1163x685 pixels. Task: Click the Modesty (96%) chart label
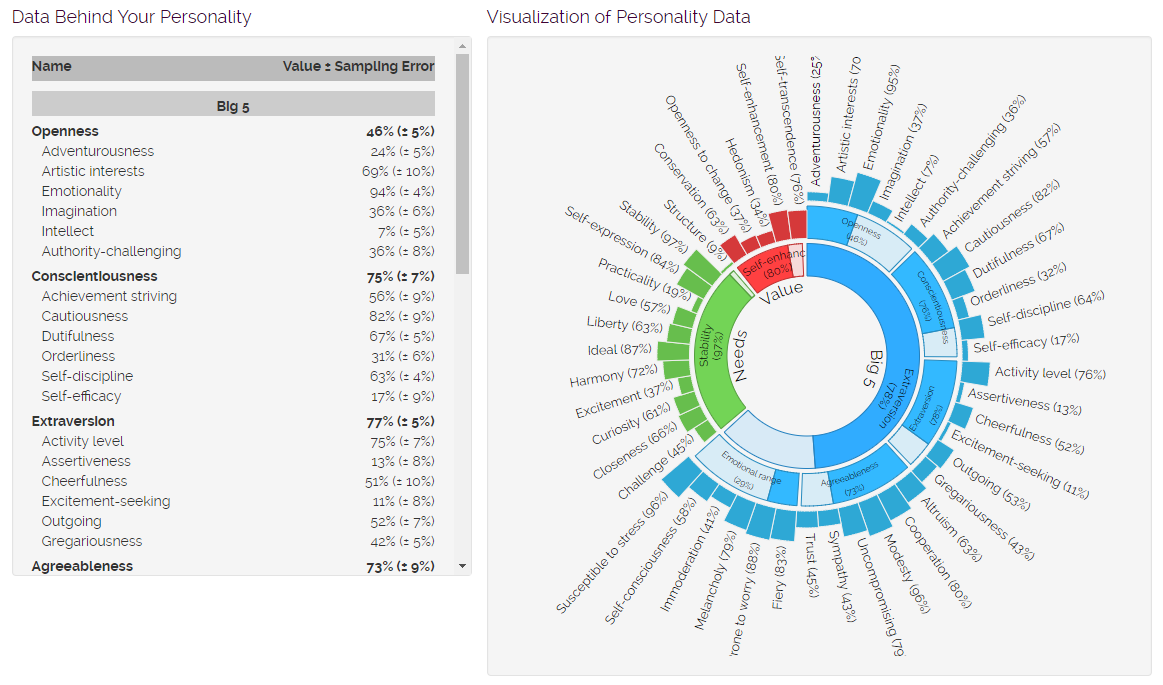906,574
